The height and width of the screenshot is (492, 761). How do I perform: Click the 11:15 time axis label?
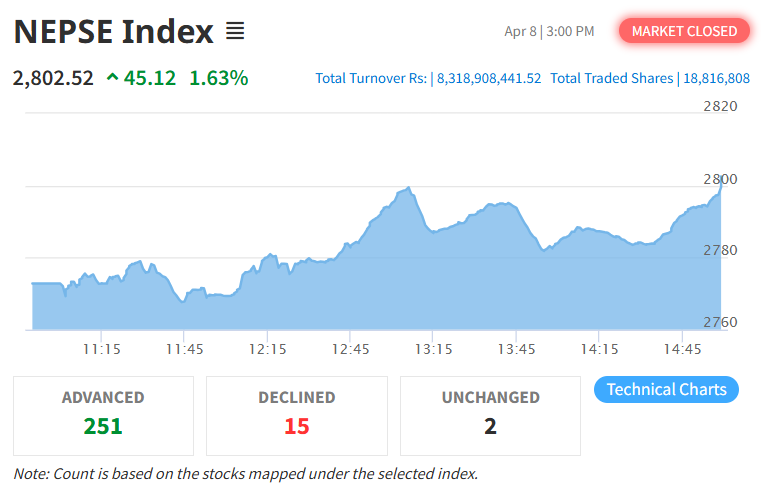[x=102, y=349]
